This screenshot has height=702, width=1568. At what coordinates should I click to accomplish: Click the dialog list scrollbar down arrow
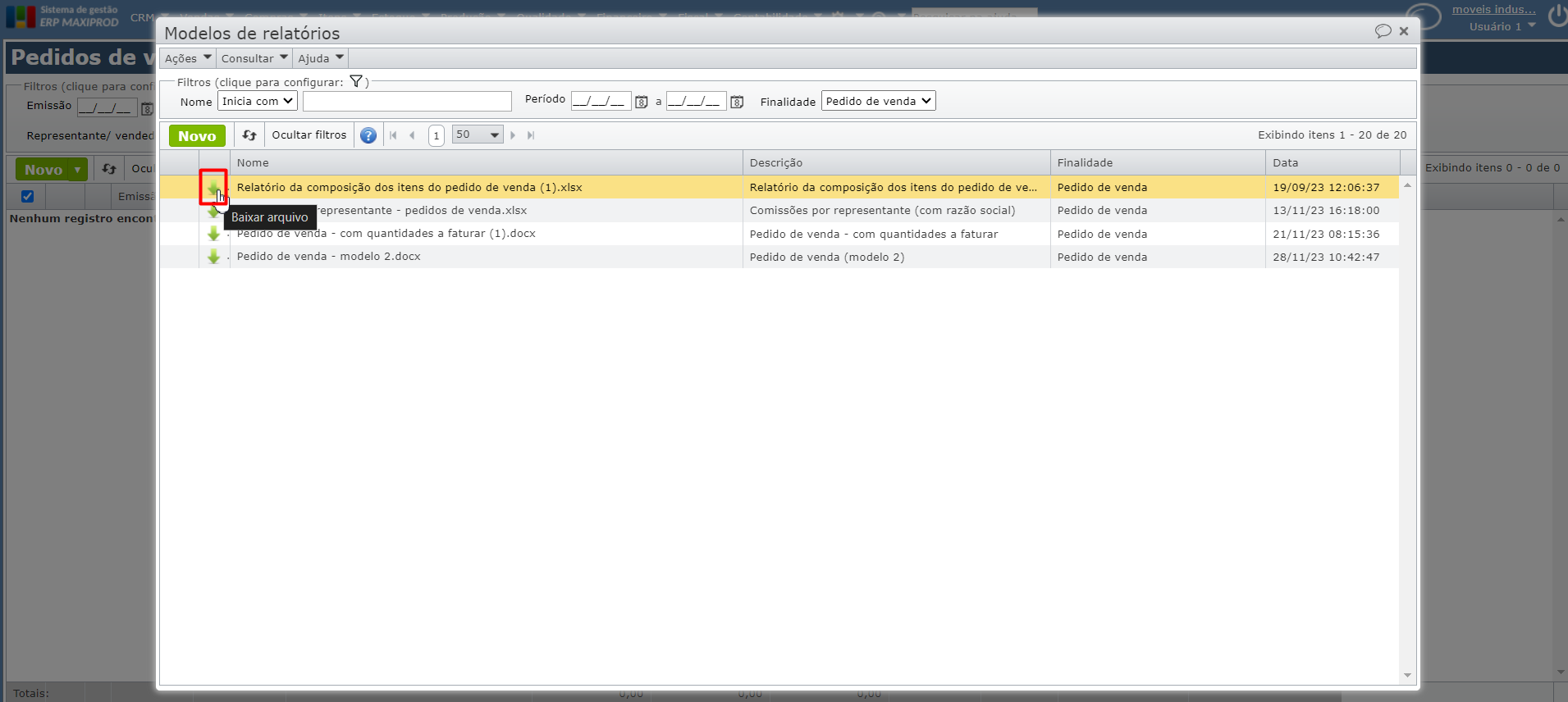click(1408, 676)
